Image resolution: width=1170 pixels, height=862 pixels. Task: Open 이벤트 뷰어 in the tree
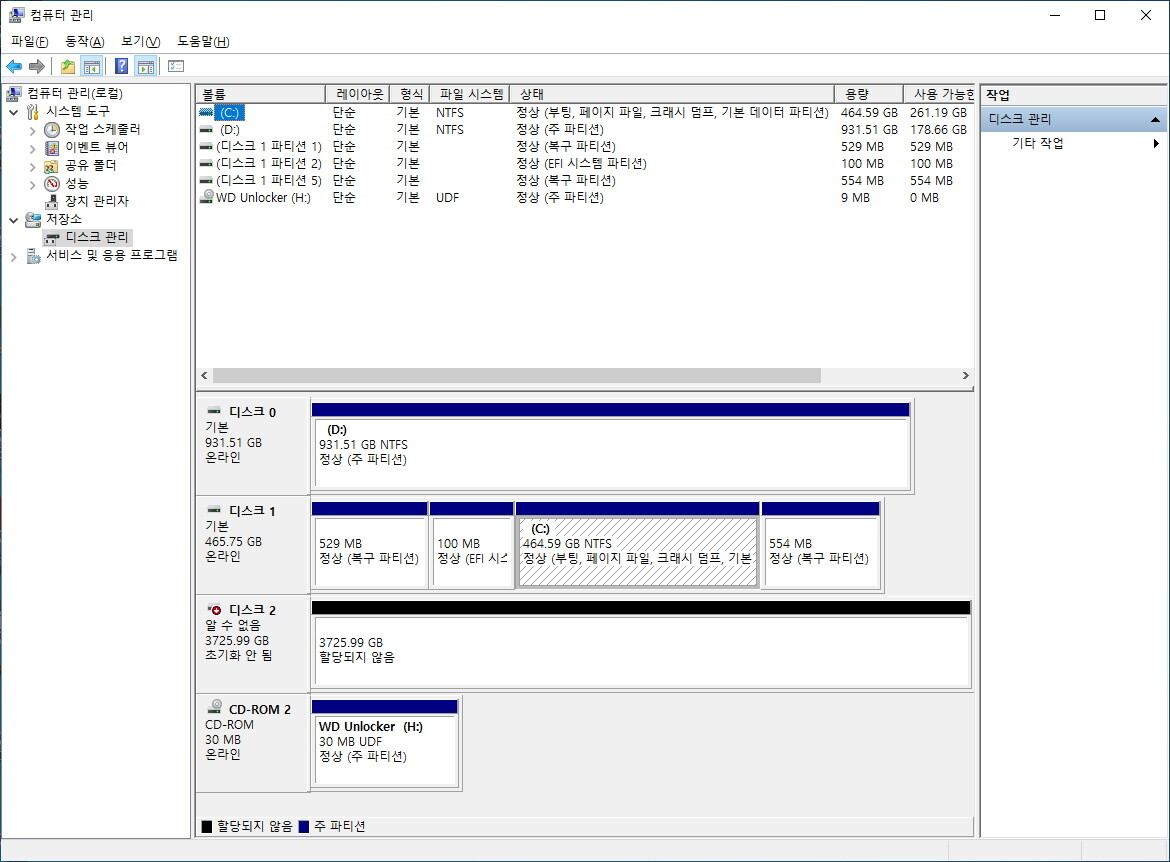96,147
